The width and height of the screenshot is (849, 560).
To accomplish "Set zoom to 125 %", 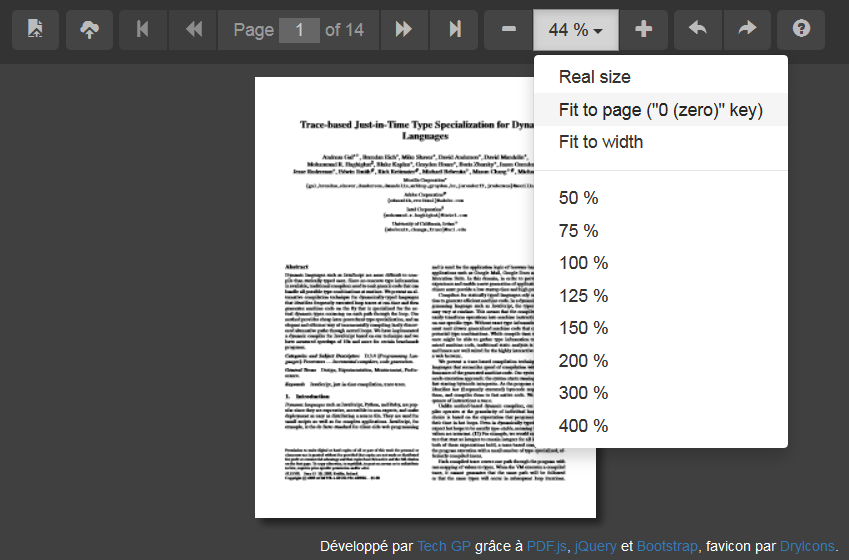I will (661, 296).
